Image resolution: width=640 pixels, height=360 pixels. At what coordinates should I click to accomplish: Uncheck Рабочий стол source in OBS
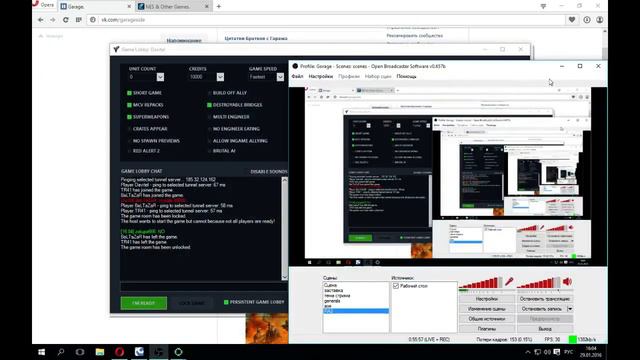396,286
